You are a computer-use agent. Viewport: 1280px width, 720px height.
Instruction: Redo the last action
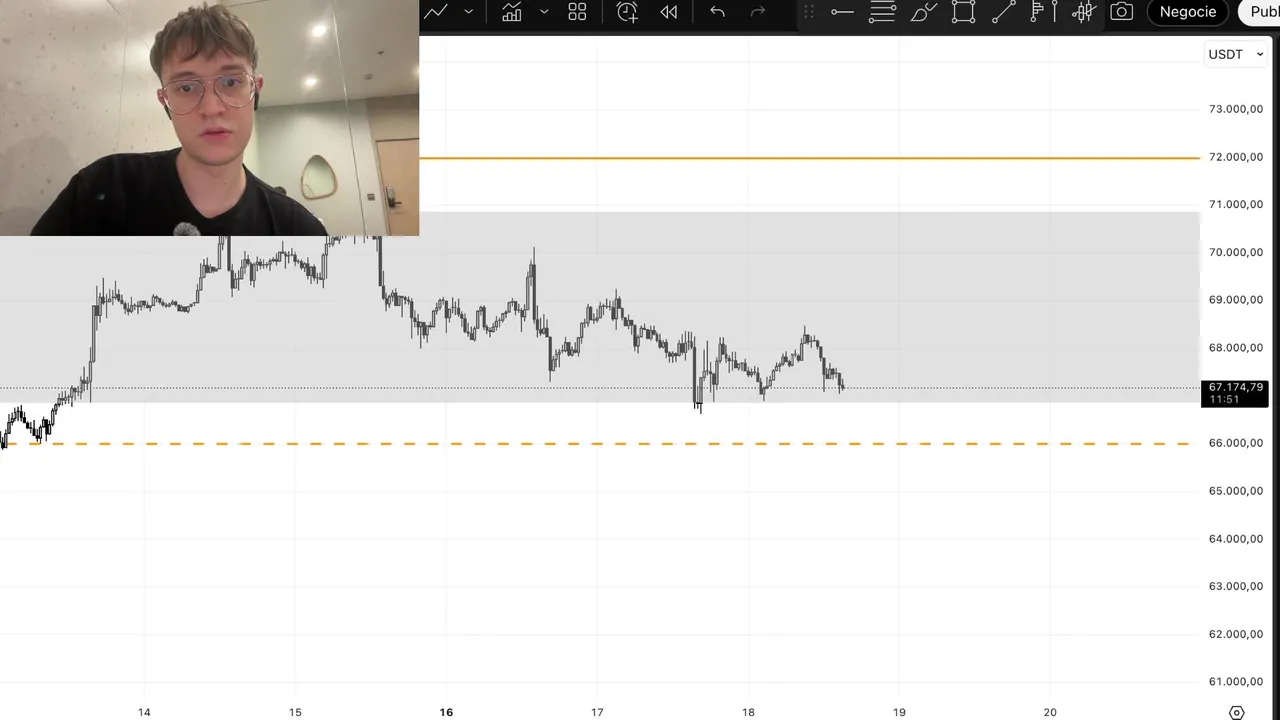(x=758, y=12)
